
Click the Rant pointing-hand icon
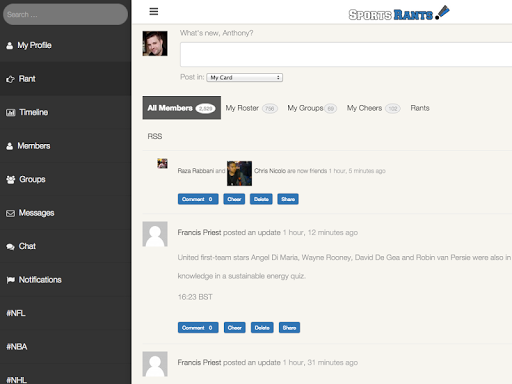(10, 79)
